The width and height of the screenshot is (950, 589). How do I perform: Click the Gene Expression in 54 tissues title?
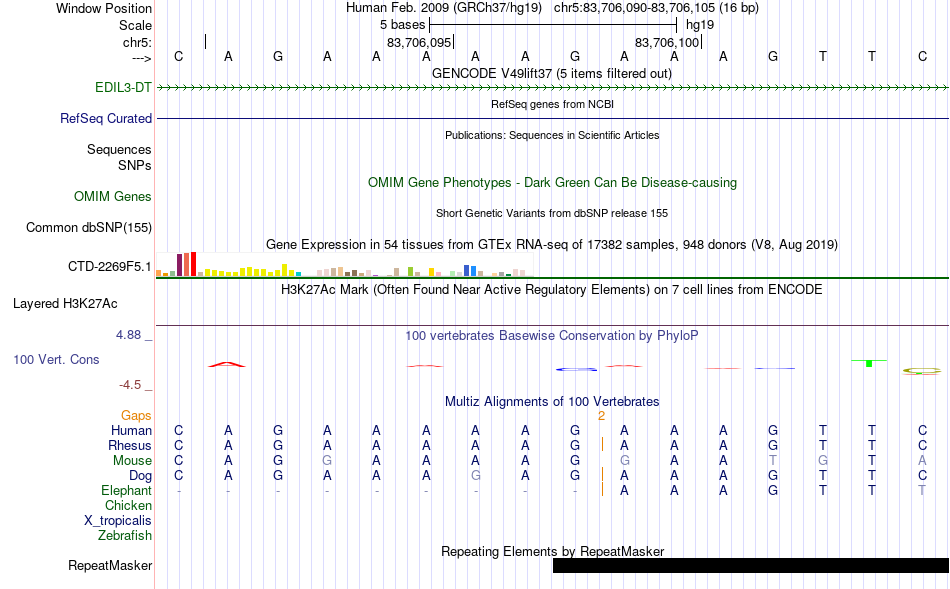[x=552, y=244]
